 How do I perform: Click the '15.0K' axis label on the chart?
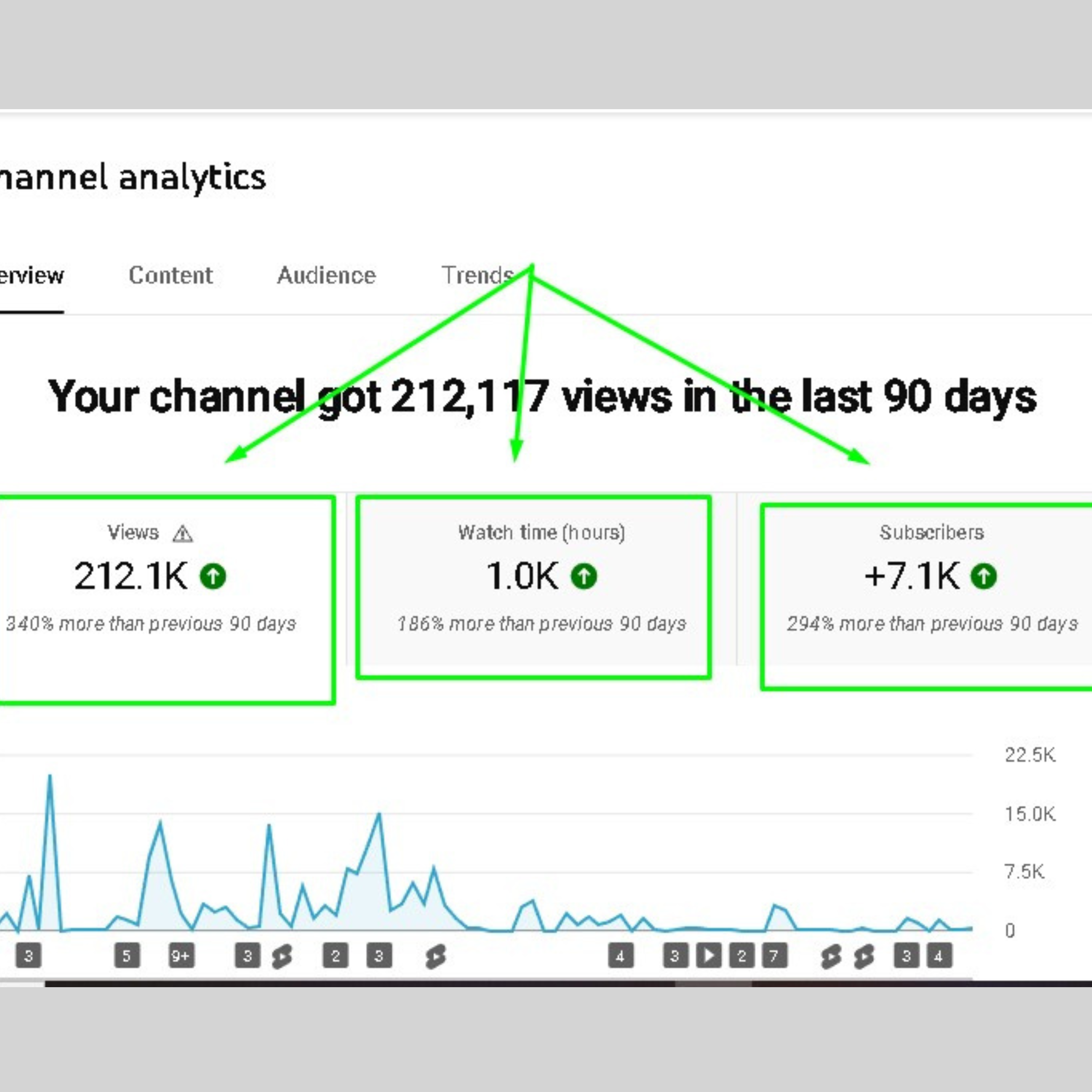pos(1030,814)
